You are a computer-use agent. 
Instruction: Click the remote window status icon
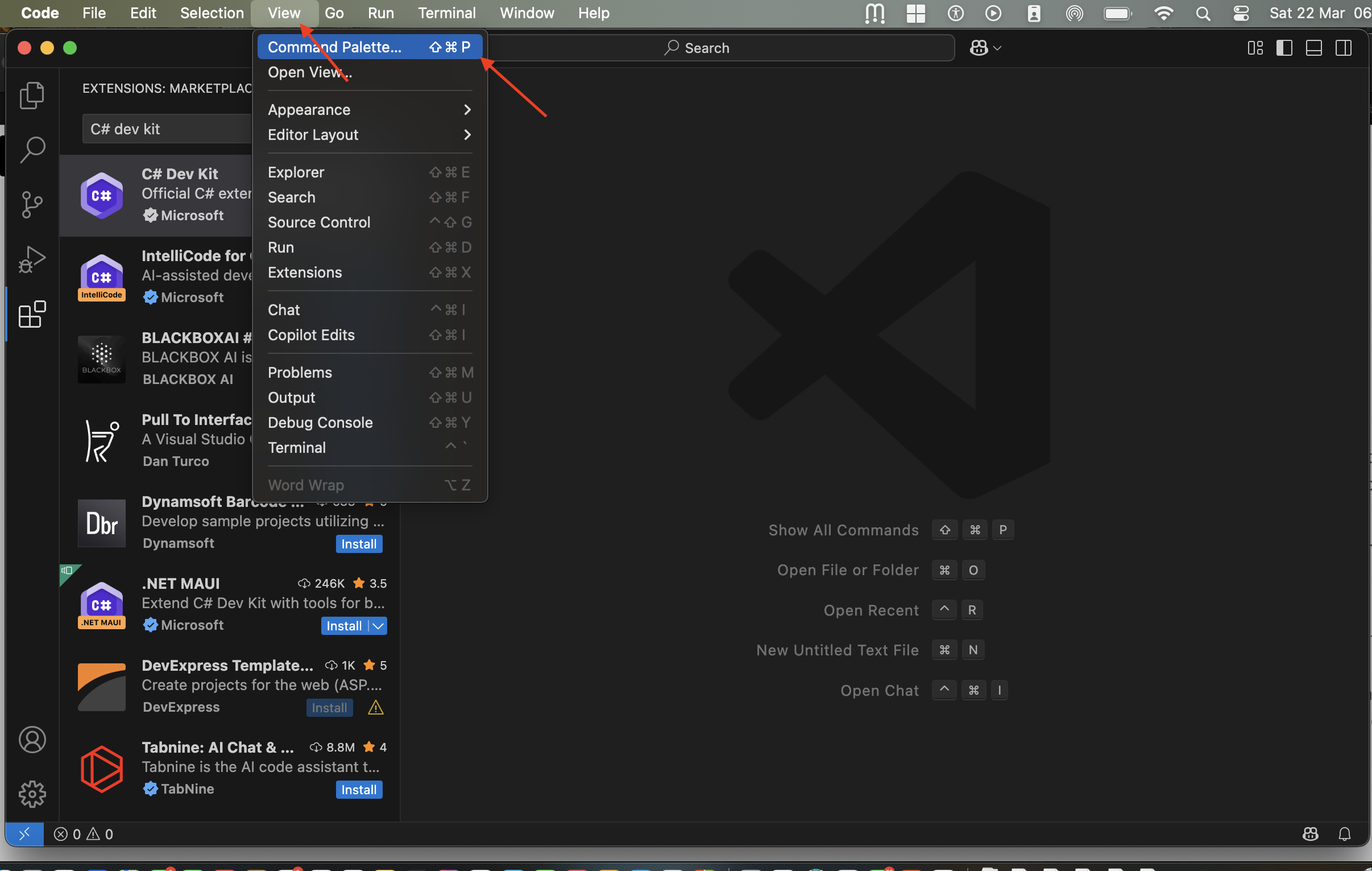pos(24,834)
